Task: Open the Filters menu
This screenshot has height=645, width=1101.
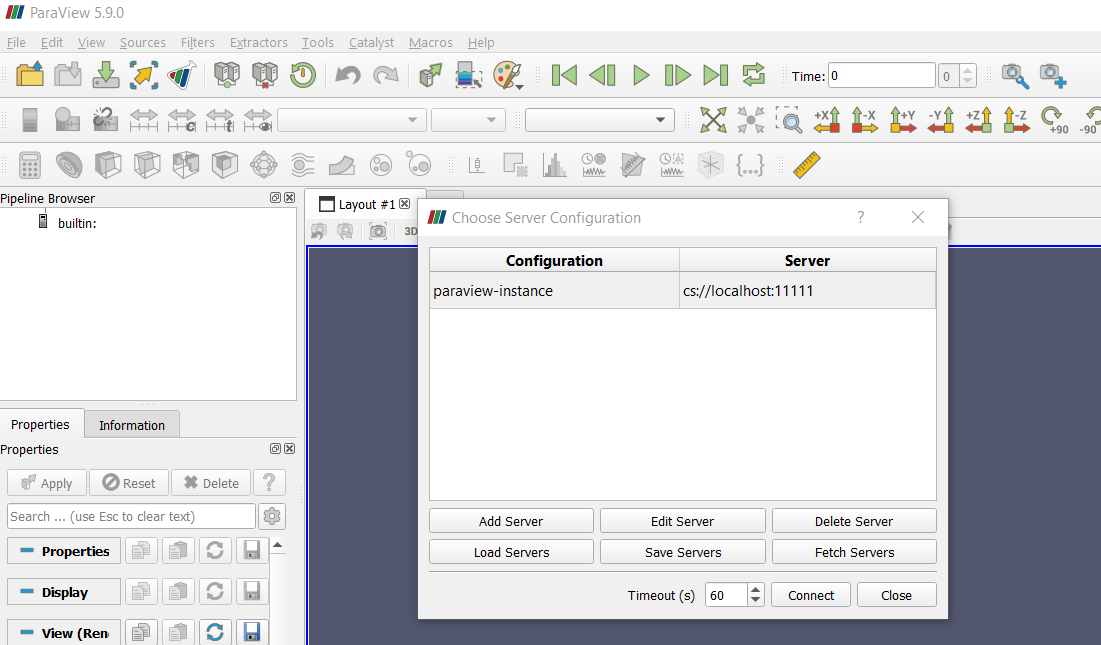Action: (197, 43)
